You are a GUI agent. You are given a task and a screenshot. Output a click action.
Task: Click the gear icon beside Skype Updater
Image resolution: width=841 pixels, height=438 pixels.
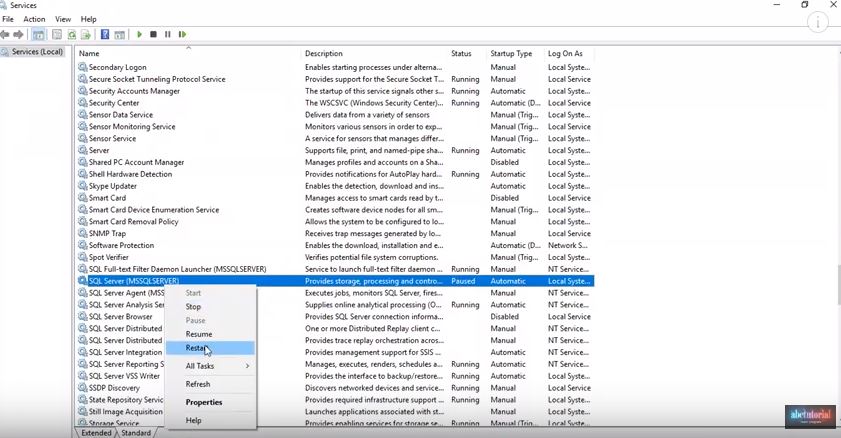click(x=83, y=186)
